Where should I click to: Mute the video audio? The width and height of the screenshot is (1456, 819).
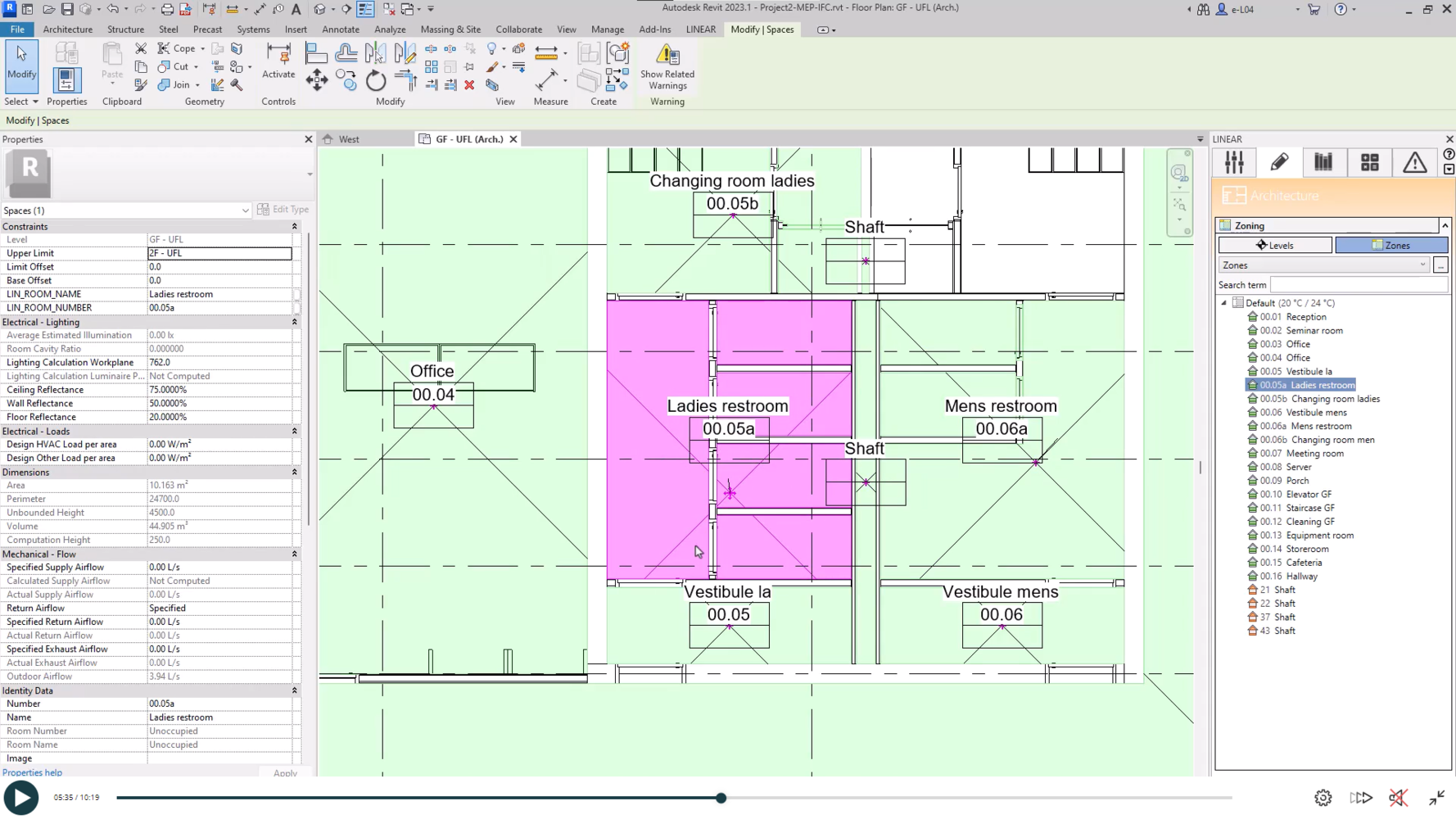1398,798
